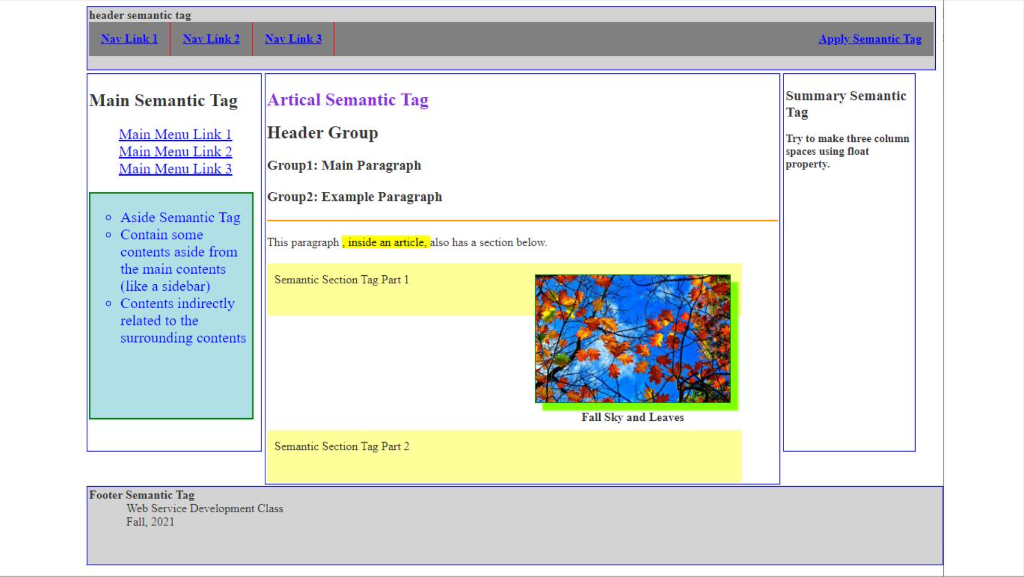Image resolution: width=1024 pixels, height=577 pixels.
Task: Open Main Menu Link 1
Action: pos(175,134)
